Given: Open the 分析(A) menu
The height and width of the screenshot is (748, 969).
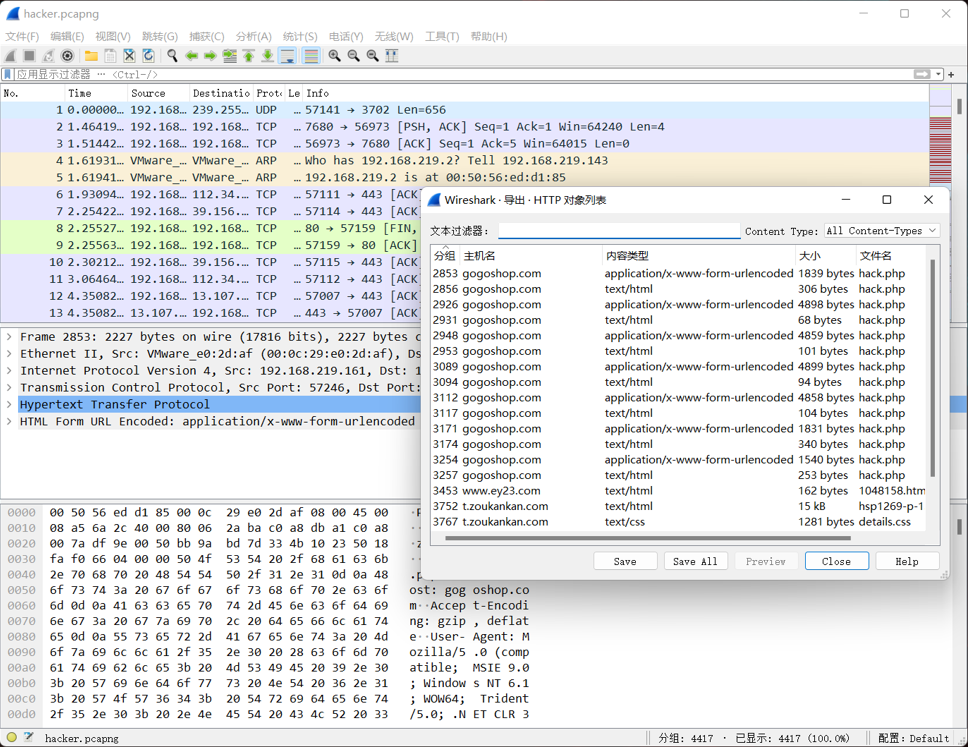Looking at the screenshot, I should [x=253, y=36].
